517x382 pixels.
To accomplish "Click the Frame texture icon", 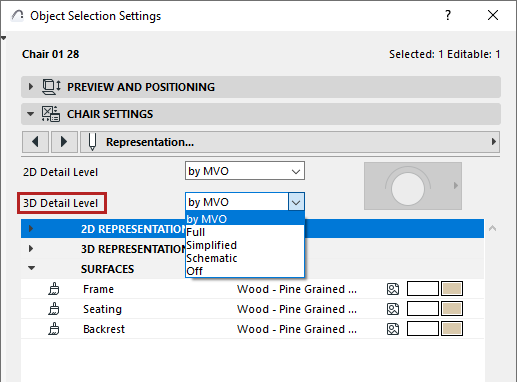I will click(x=393, y=289).
